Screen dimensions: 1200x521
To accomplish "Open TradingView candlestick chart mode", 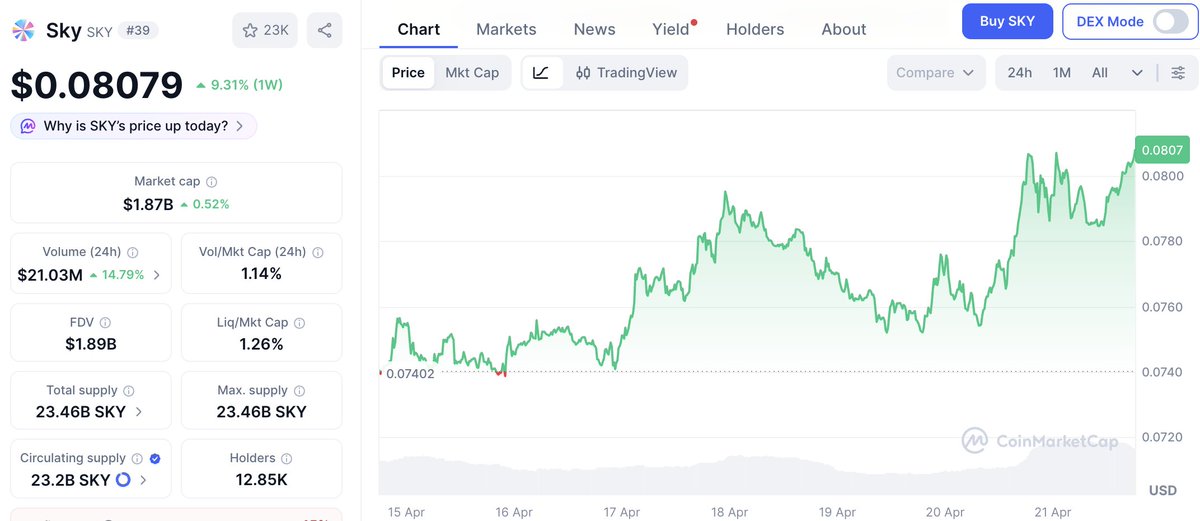I will pos(626,72).
